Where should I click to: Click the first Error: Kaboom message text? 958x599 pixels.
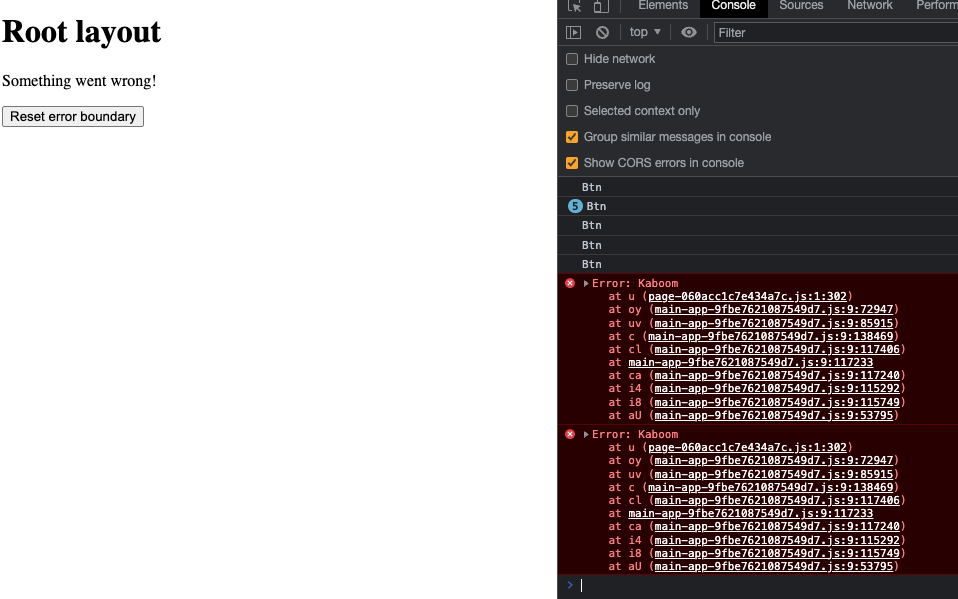[x=635, y=283]
